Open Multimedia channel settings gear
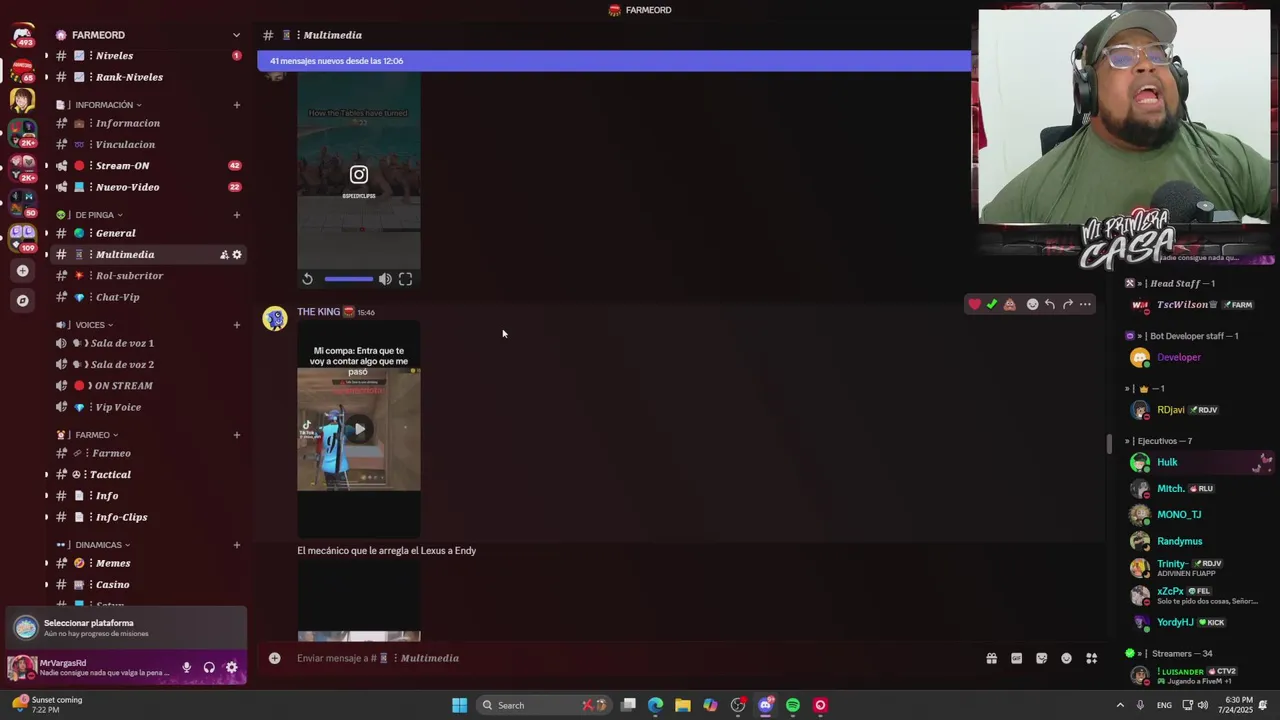Screen dimensions: 1280x720 [x=237, y=255]
